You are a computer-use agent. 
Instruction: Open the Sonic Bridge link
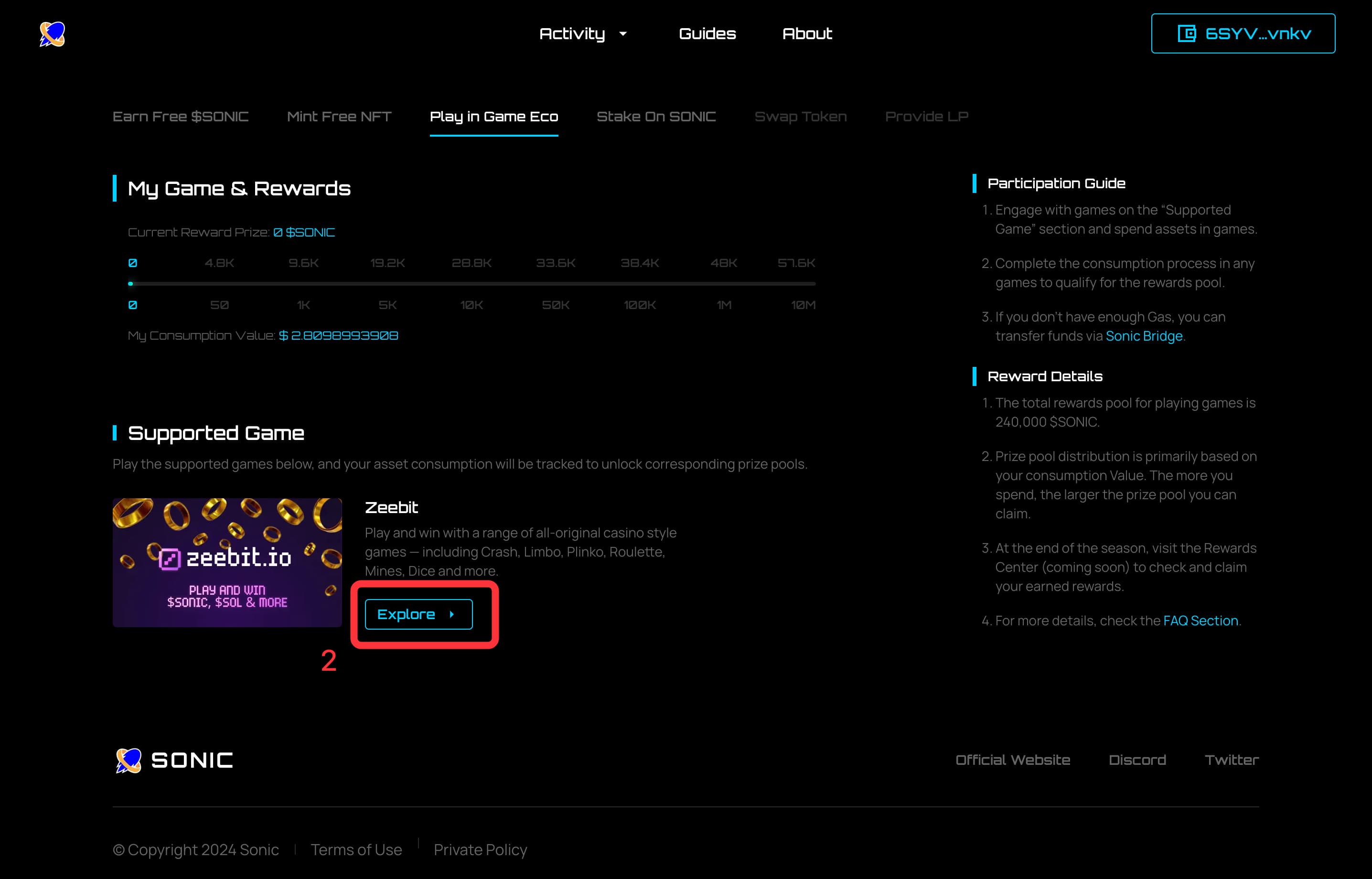[1144, 336]
